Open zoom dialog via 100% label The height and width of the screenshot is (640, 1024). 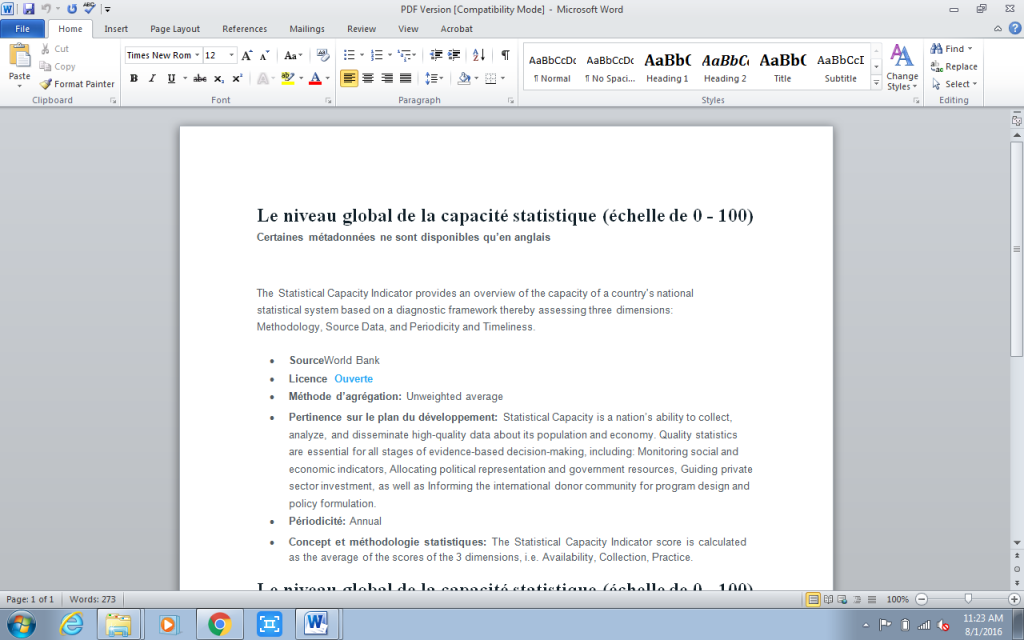pos(897,600)
